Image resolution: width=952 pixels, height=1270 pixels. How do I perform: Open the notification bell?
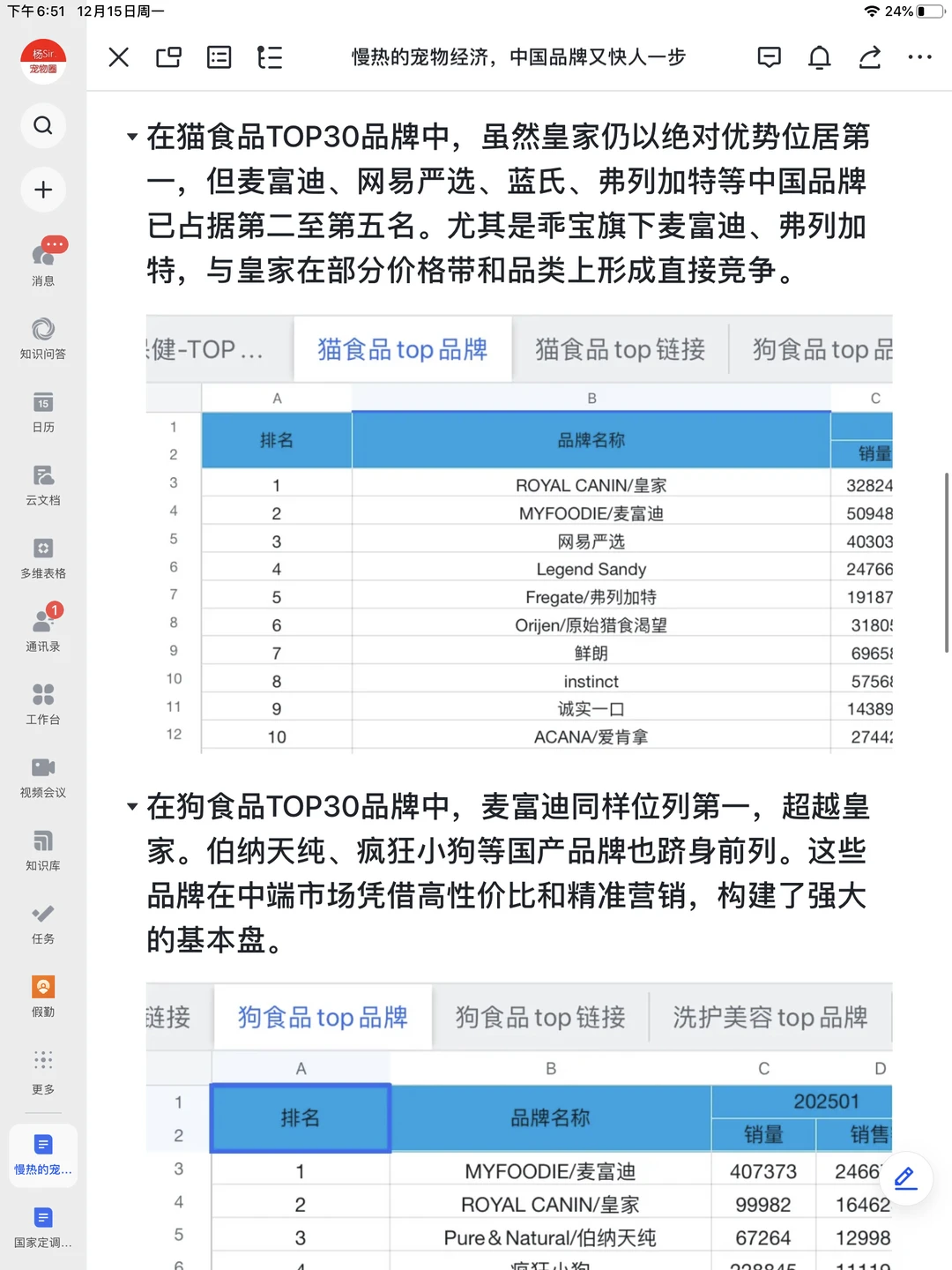pos(819,57)
